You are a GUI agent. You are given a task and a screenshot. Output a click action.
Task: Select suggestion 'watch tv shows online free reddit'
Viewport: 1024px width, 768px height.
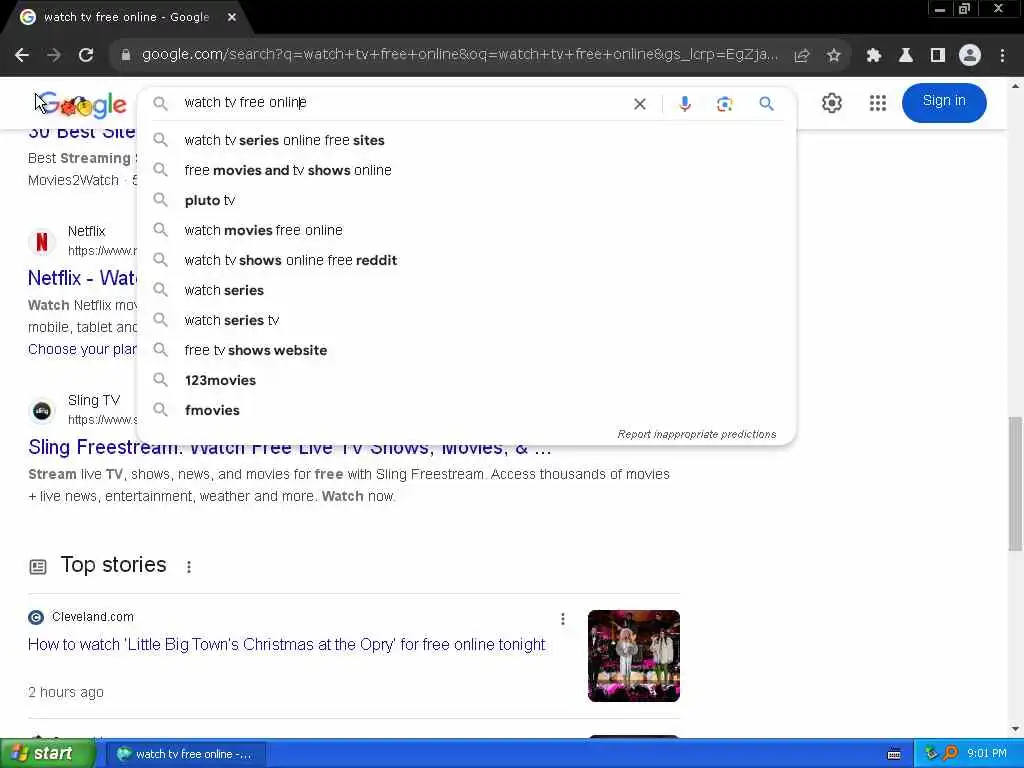[x=466, y=261]
